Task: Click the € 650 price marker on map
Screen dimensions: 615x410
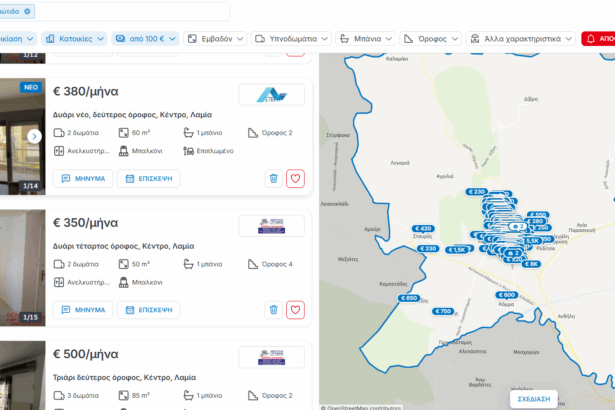Action: click(410, 298)
